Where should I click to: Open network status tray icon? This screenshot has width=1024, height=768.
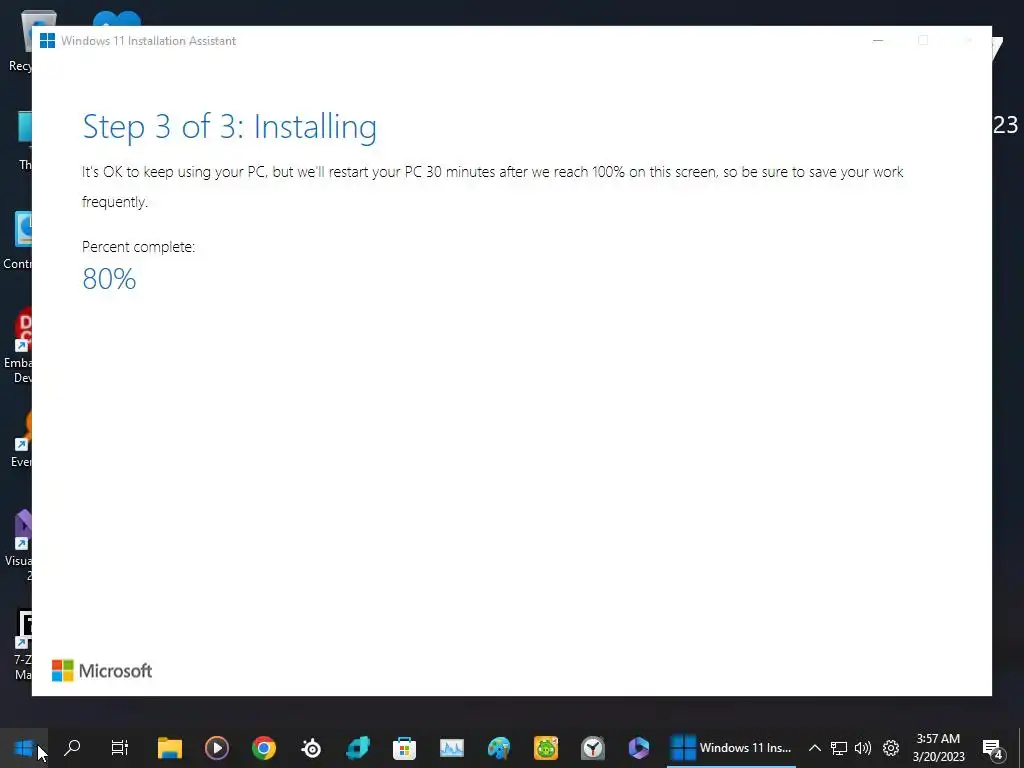[x=839, y=748]
